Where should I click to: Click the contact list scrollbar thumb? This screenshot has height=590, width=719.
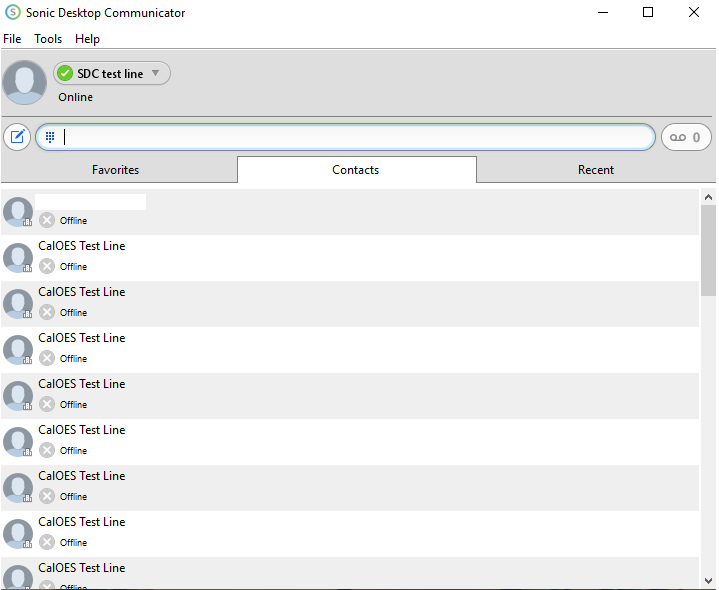pyautogui.click(x=708, y=250)
